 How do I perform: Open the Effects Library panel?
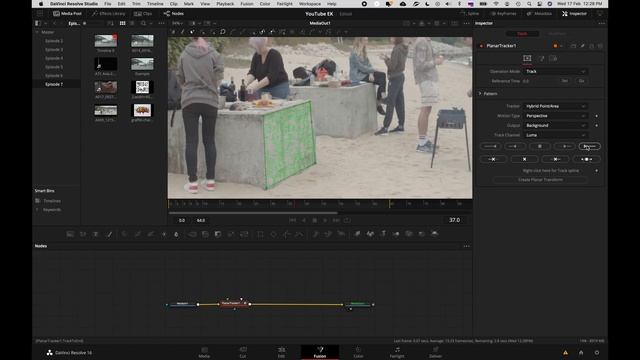(109, 13)
